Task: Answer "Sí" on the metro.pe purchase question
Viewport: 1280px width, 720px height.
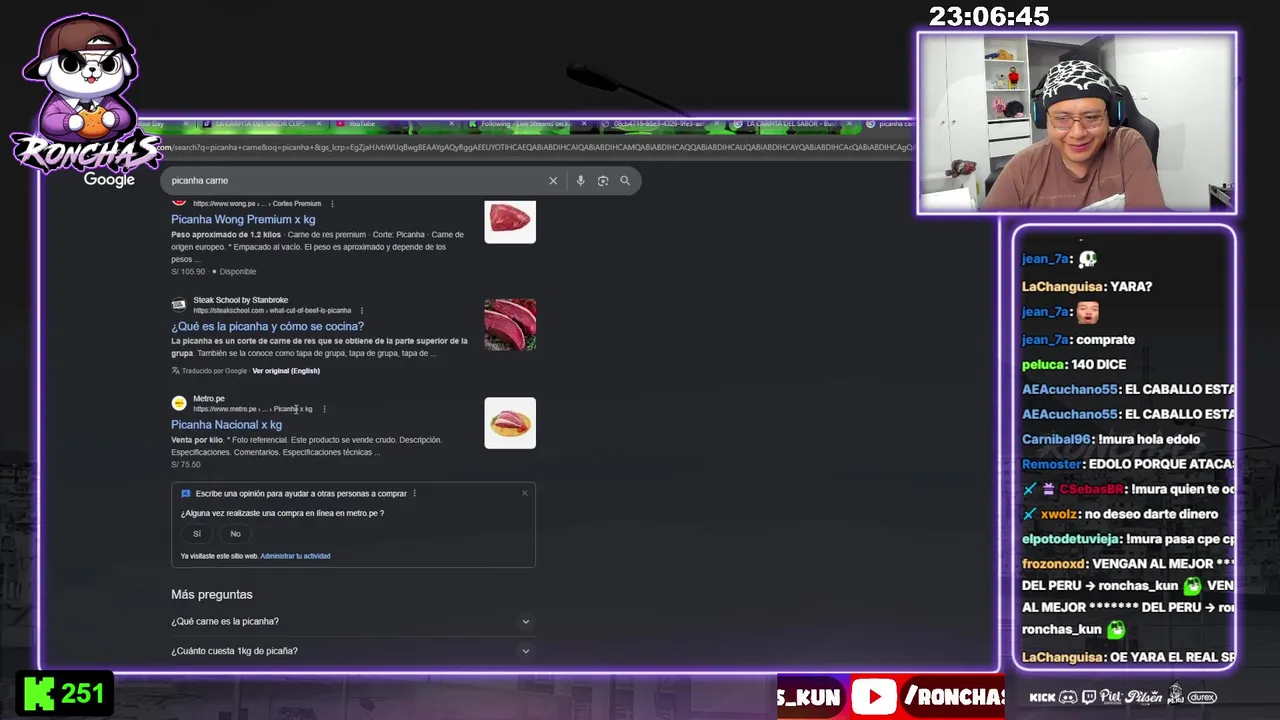Action: point(197,534)
